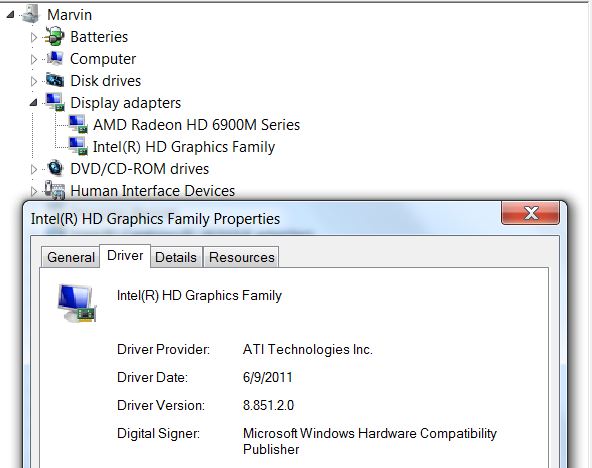Expand the DVD/CD-ROM drives node
The height and width of the screenshot is (468, 592).
(x=34, y=169)
